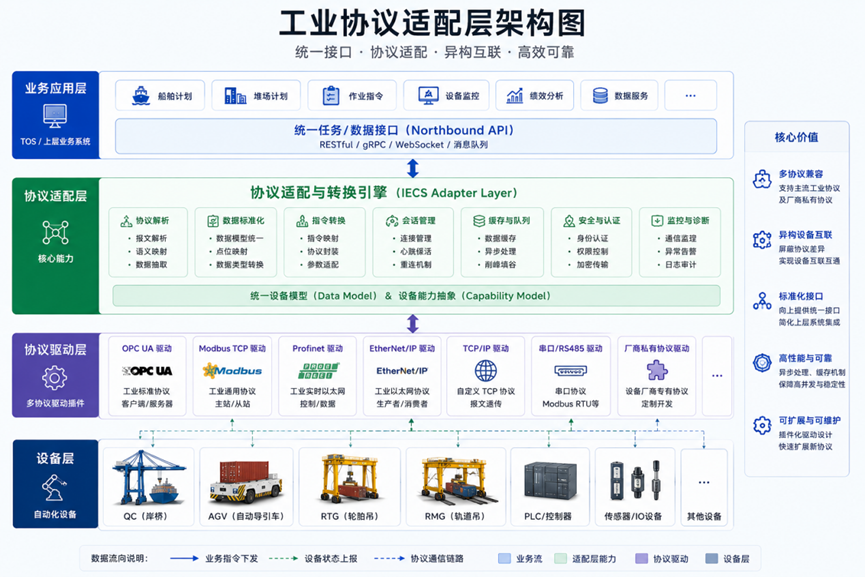Click the computer icon in 业务应用层 block

[x=55, y=116]
